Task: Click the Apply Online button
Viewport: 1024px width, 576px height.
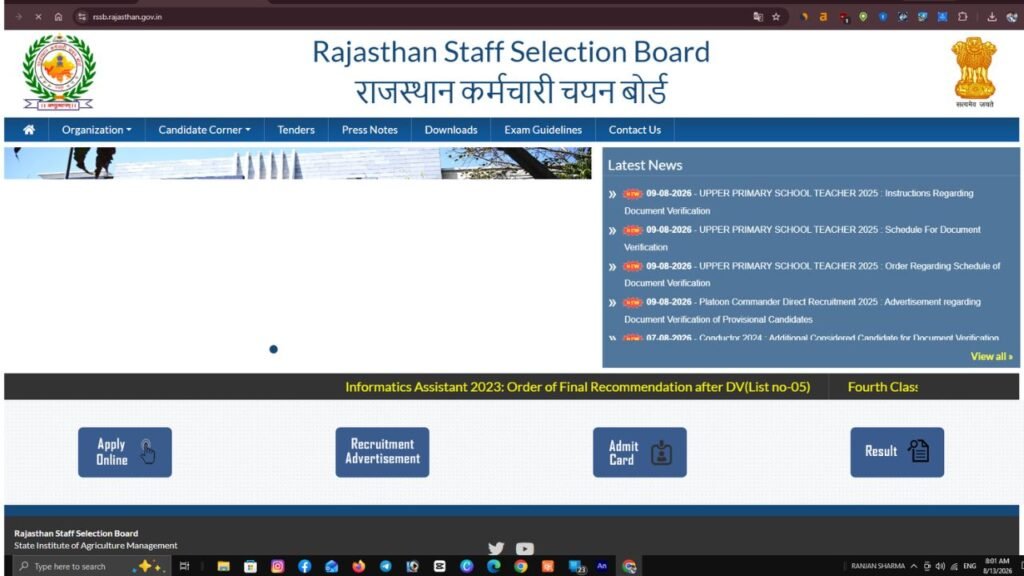Action: click(x=125, y=452)
